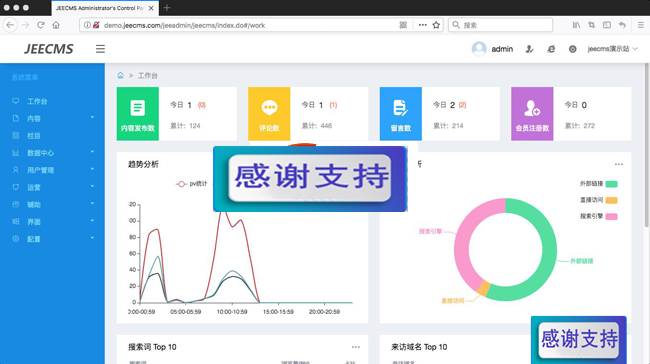The image size is (650, 364).
Task: Reload the page with browser refresh
Action: tap(41, 25)
